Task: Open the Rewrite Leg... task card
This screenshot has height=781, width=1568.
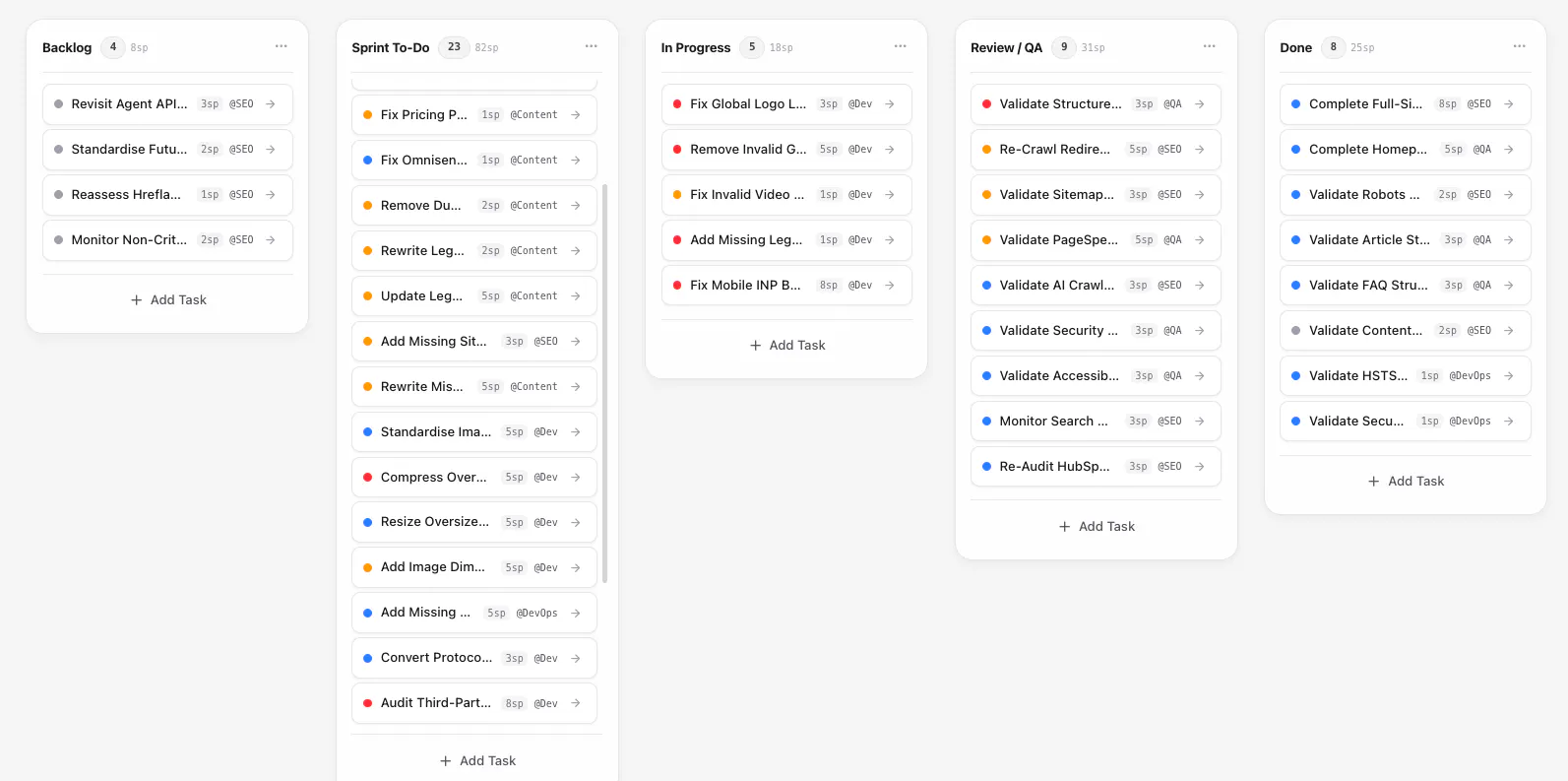Action: pyautogui.click(x=474, y=251)
